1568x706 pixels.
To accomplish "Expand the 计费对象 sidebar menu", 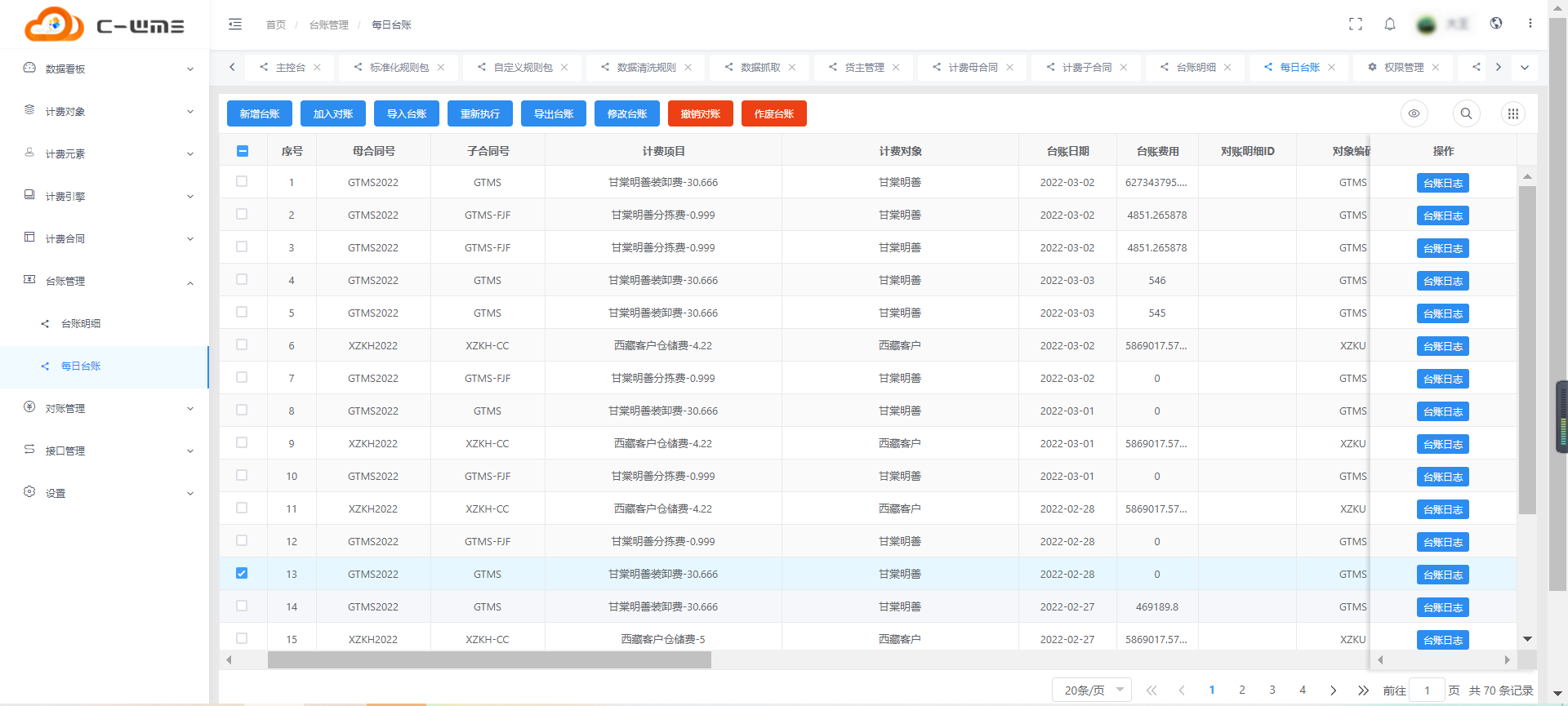I will pos(105,111).
